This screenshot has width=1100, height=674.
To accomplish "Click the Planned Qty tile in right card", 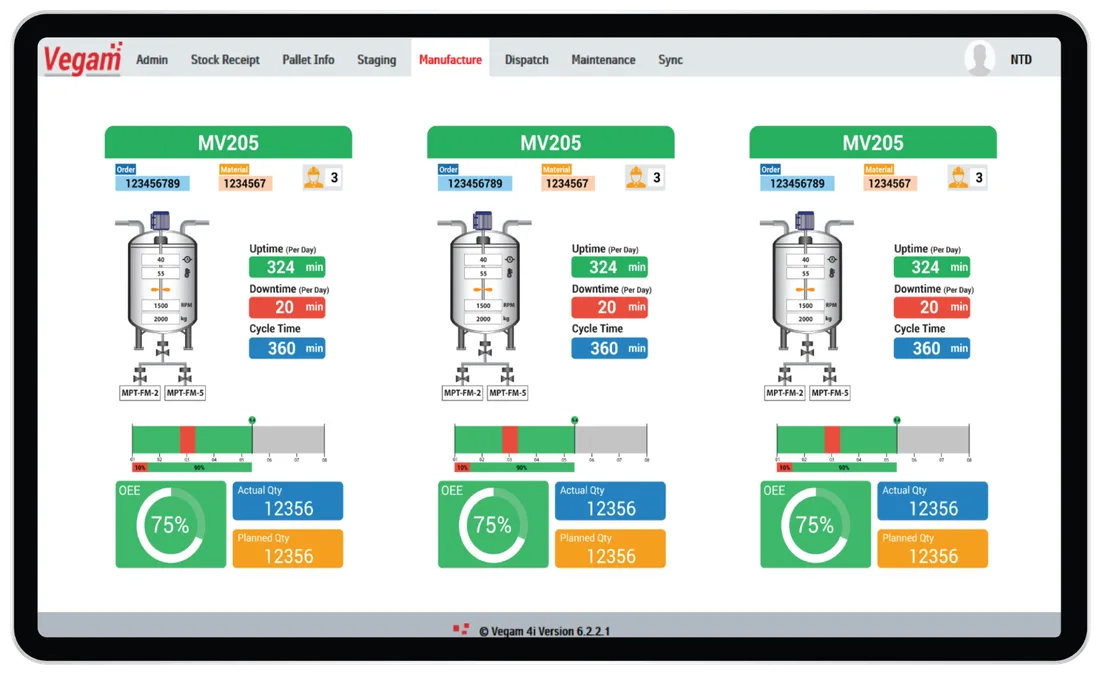I will click(932, 548).
